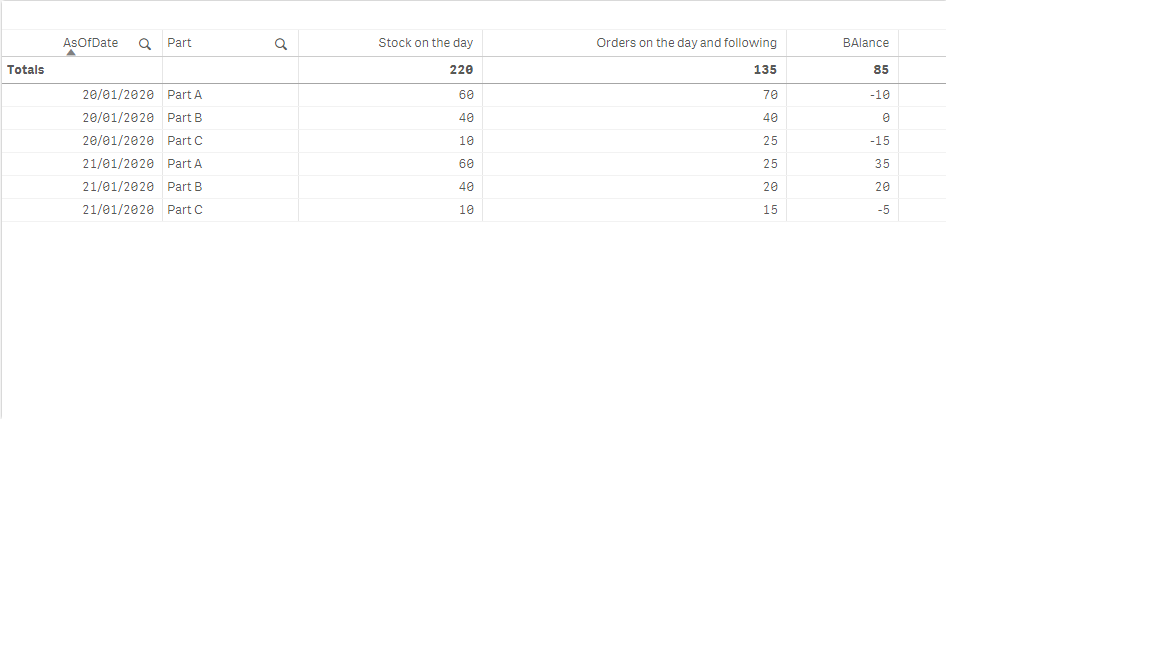Click the AsOfDate column header
The height and width of the screenshot is (648, 1152).
coord(90,42)
